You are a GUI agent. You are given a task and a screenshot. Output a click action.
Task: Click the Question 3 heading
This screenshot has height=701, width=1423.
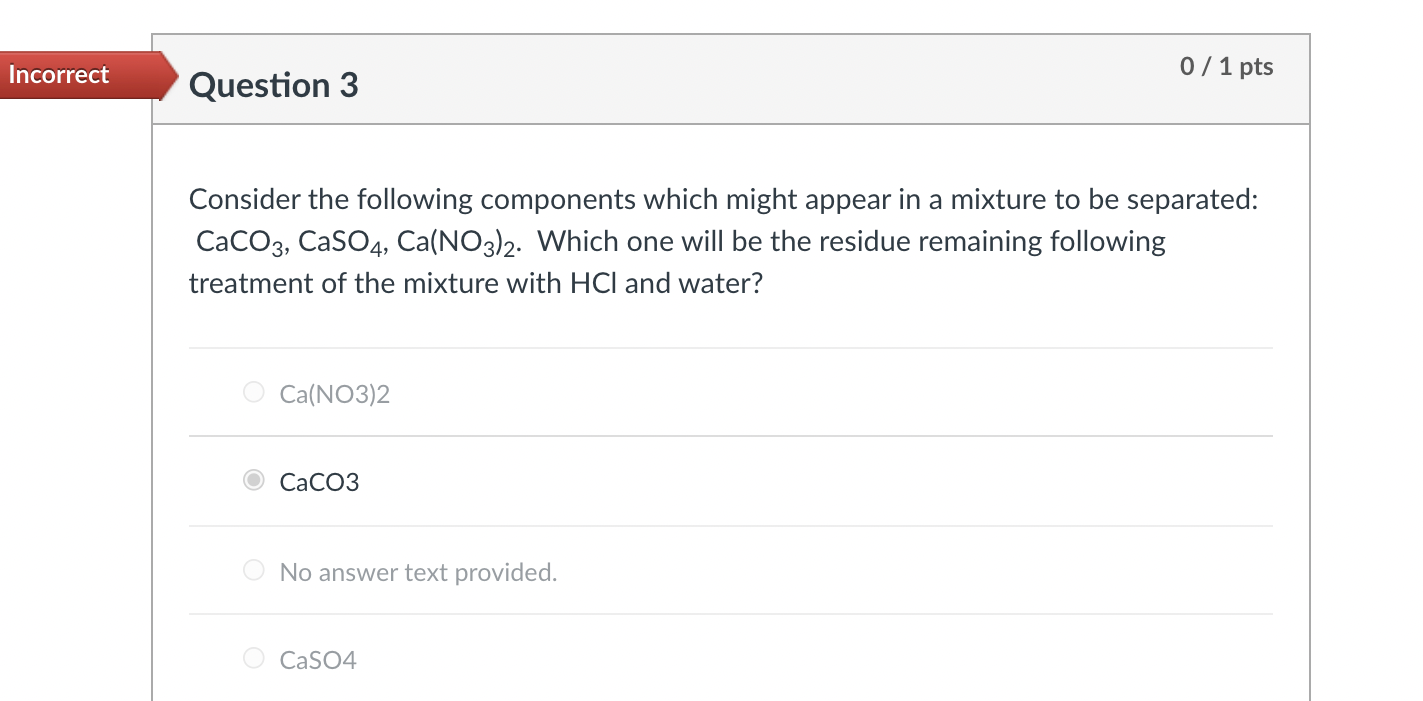272,86
